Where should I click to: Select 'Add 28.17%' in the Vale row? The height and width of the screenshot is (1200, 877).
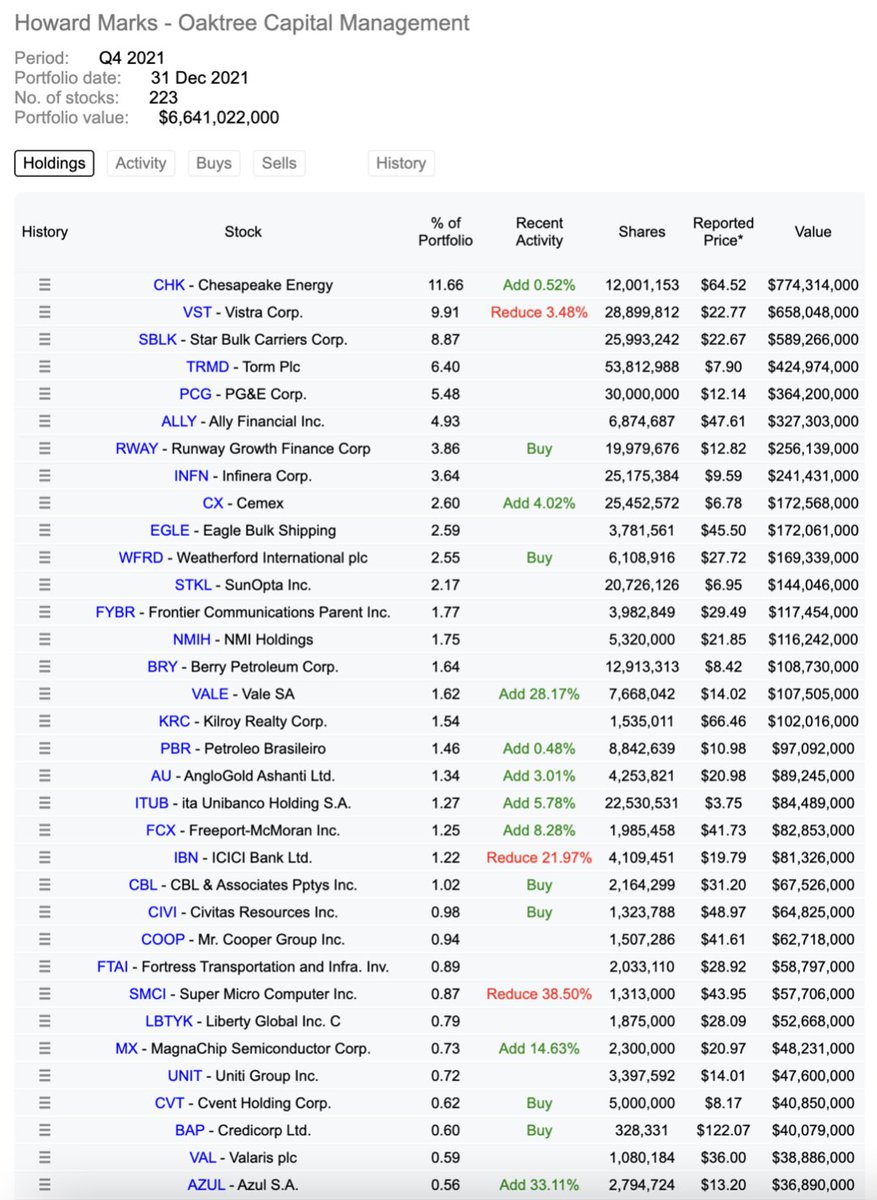tap(541, 694)
